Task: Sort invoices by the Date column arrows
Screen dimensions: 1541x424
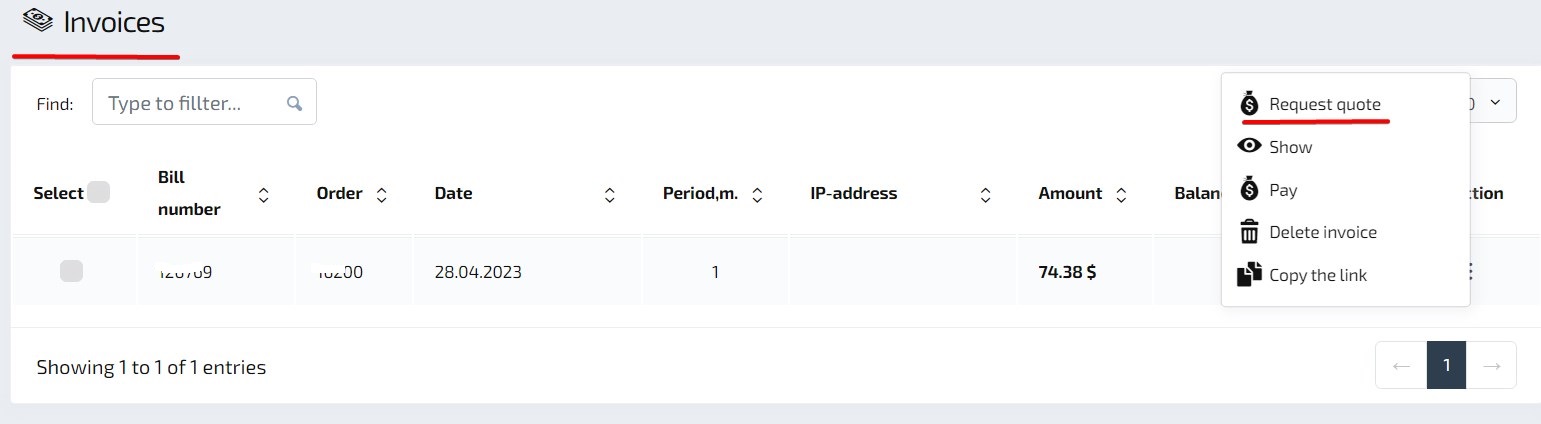Action: coord(609,194)
